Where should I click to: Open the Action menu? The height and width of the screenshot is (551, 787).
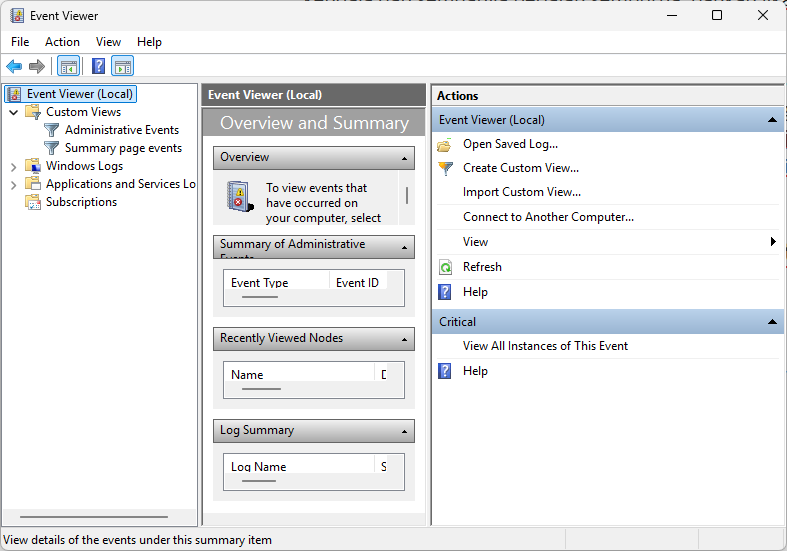(62, 42)
